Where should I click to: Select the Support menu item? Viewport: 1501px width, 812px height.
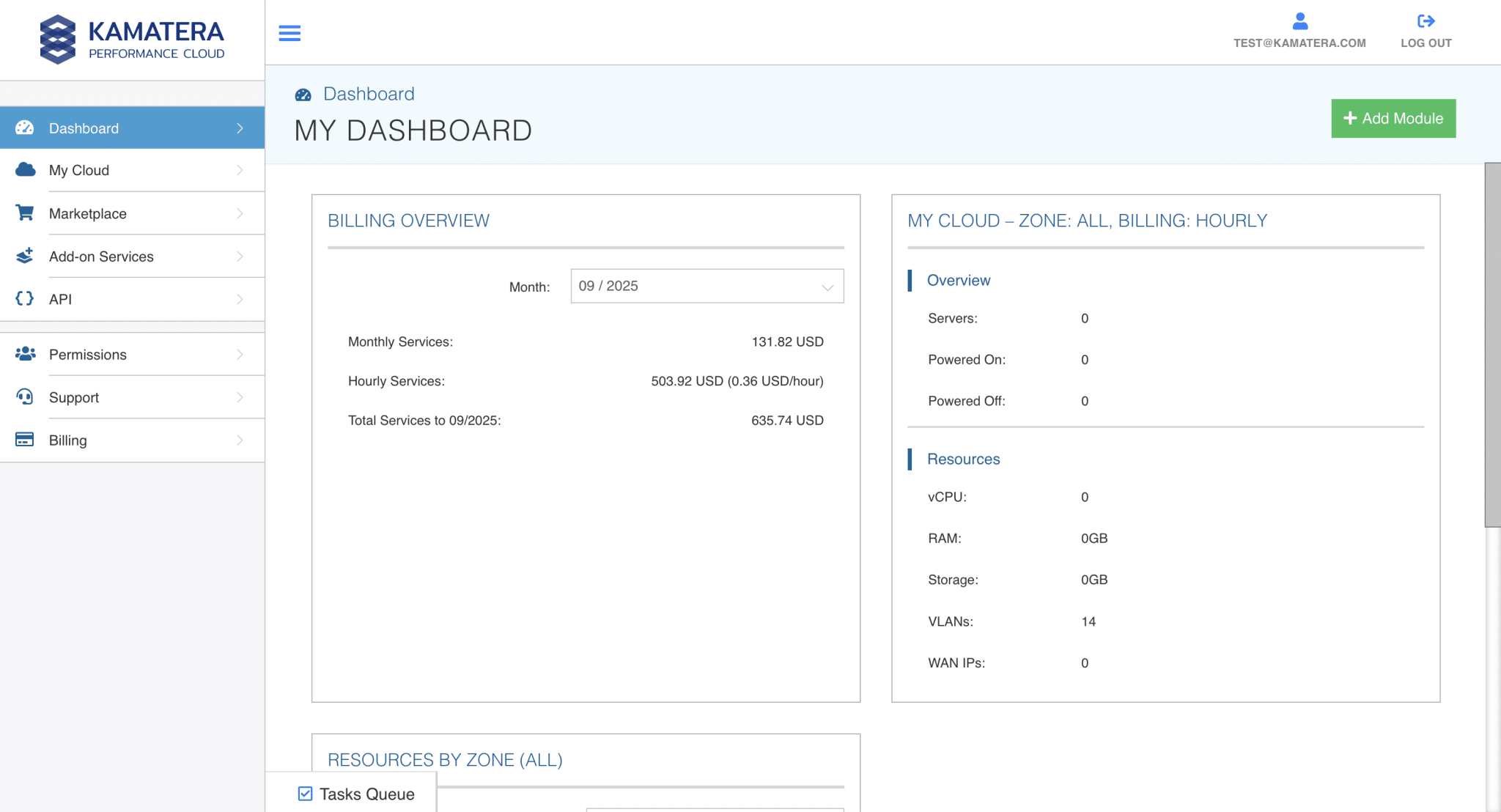tap(74, 397)
